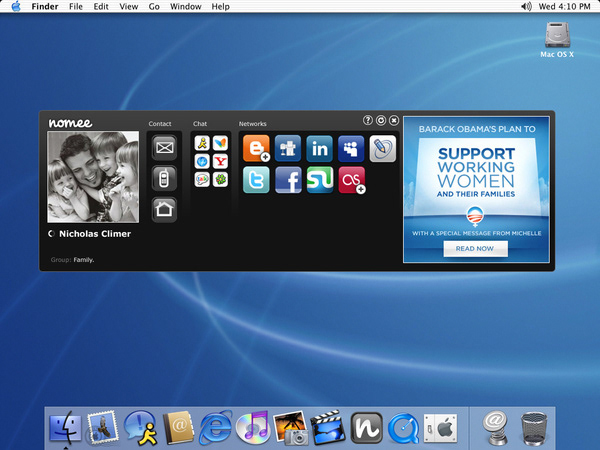Click the LiveJournal pencil network icon
Viewport: 600px width, 450px height.
383,148
